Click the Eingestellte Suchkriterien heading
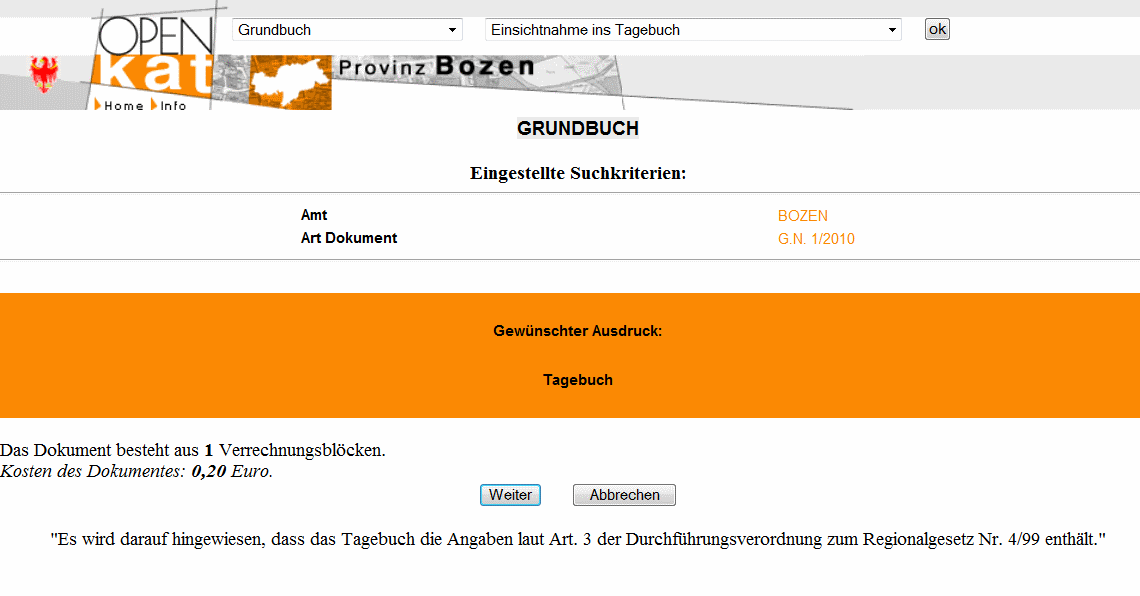 click(578, 174)
